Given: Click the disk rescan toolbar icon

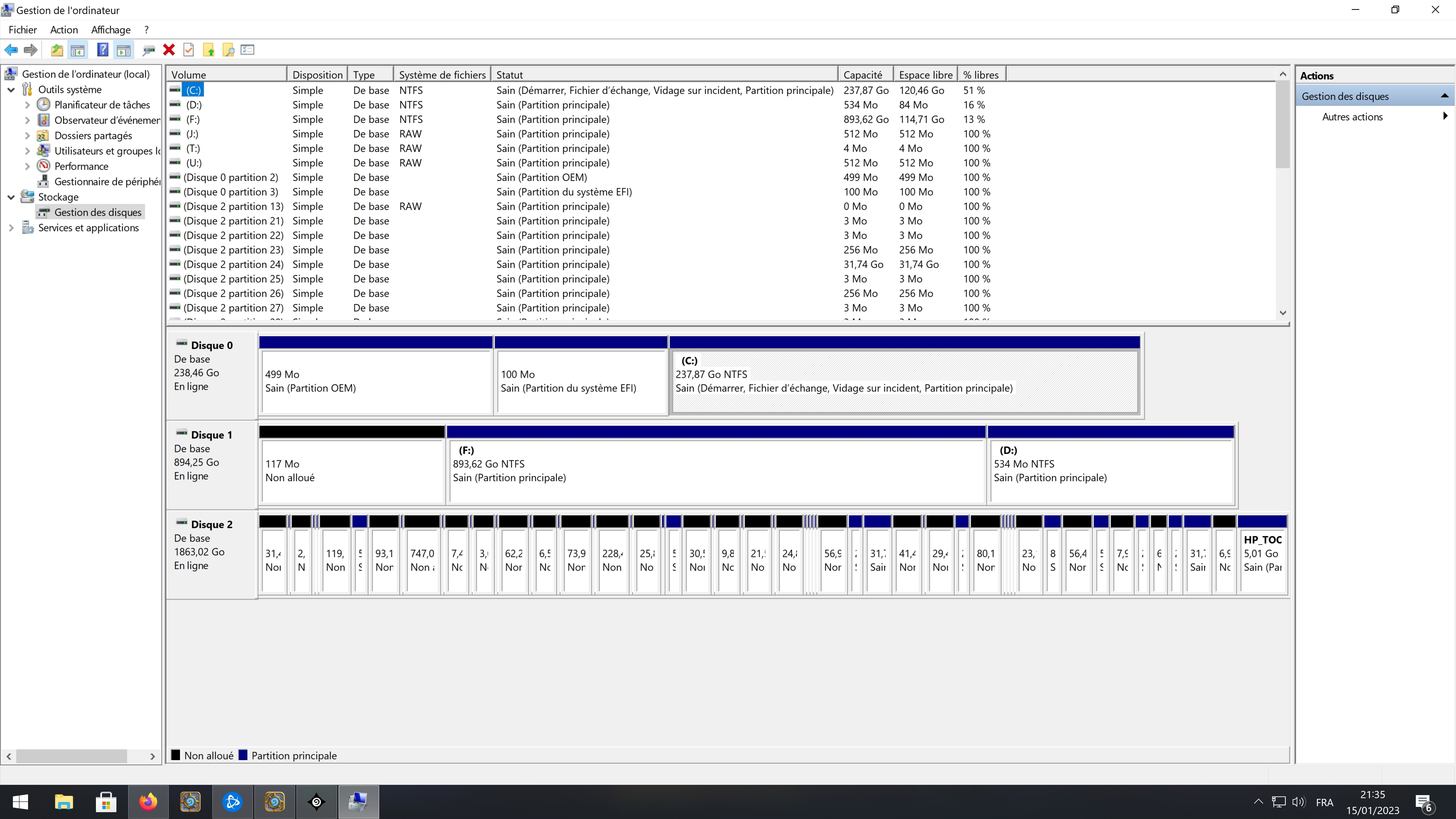Looking at the screenshot, I should pos(149,50).
